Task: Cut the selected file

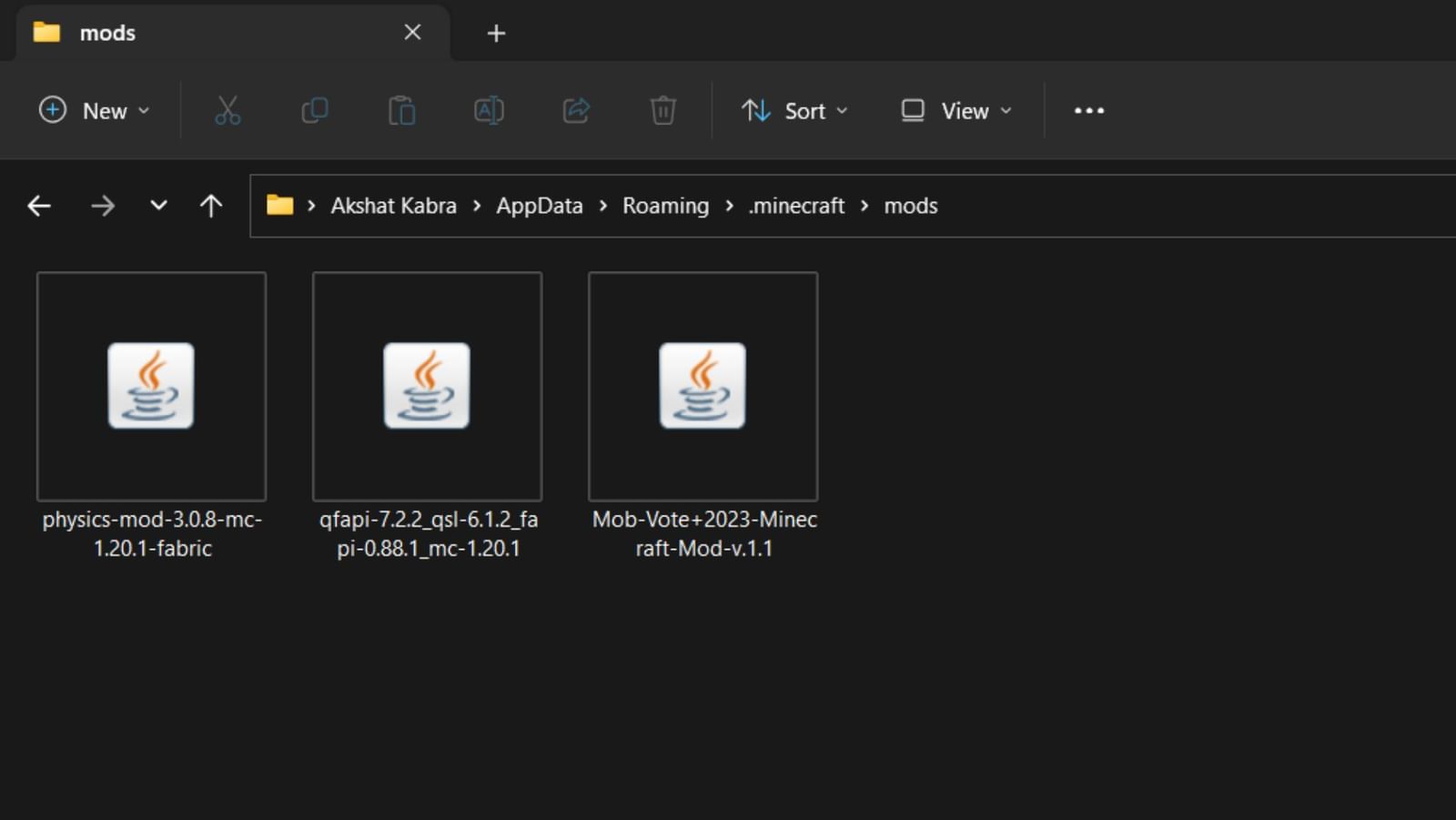Action: tap(227, 110)
